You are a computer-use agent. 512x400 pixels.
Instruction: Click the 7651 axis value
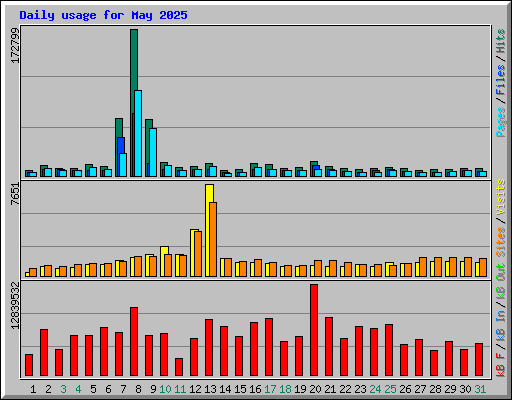15,194
